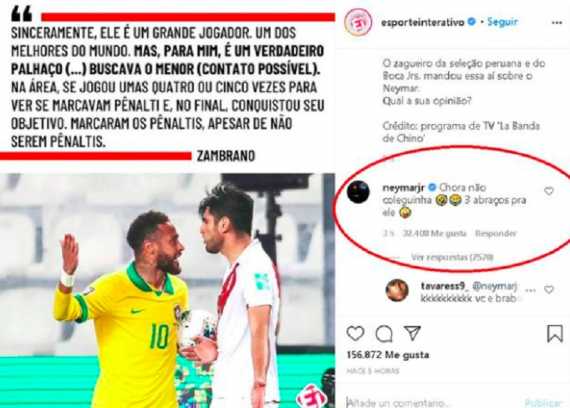570x408 pixels.
Task: Like neymarjr's comment with heart
Action: click(x=549, y=191)
